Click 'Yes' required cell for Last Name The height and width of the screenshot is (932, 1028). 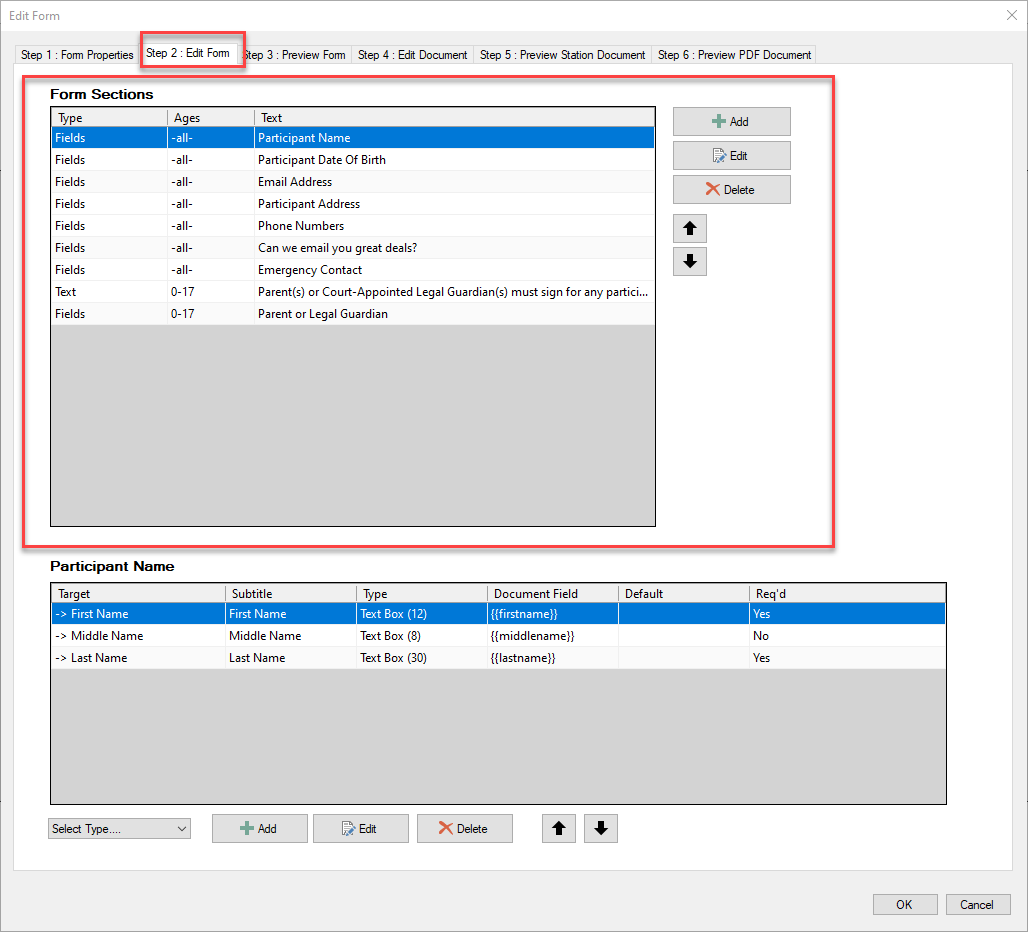[847, 657]
